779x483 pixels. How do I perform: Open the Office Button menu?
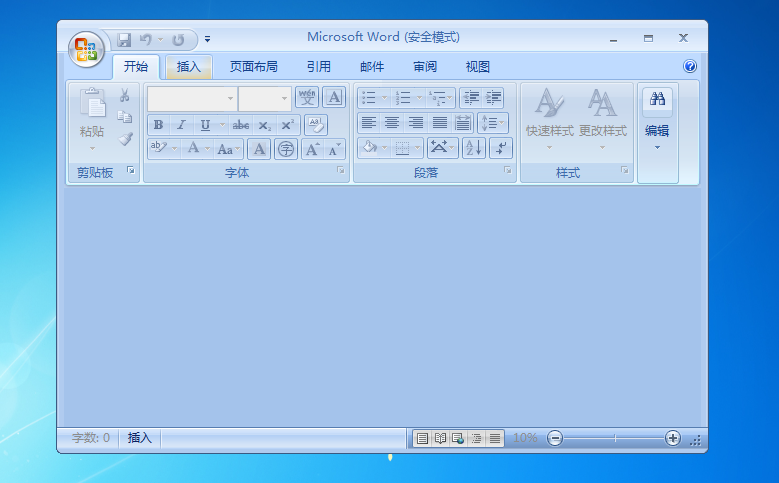(x=86, y=49)
